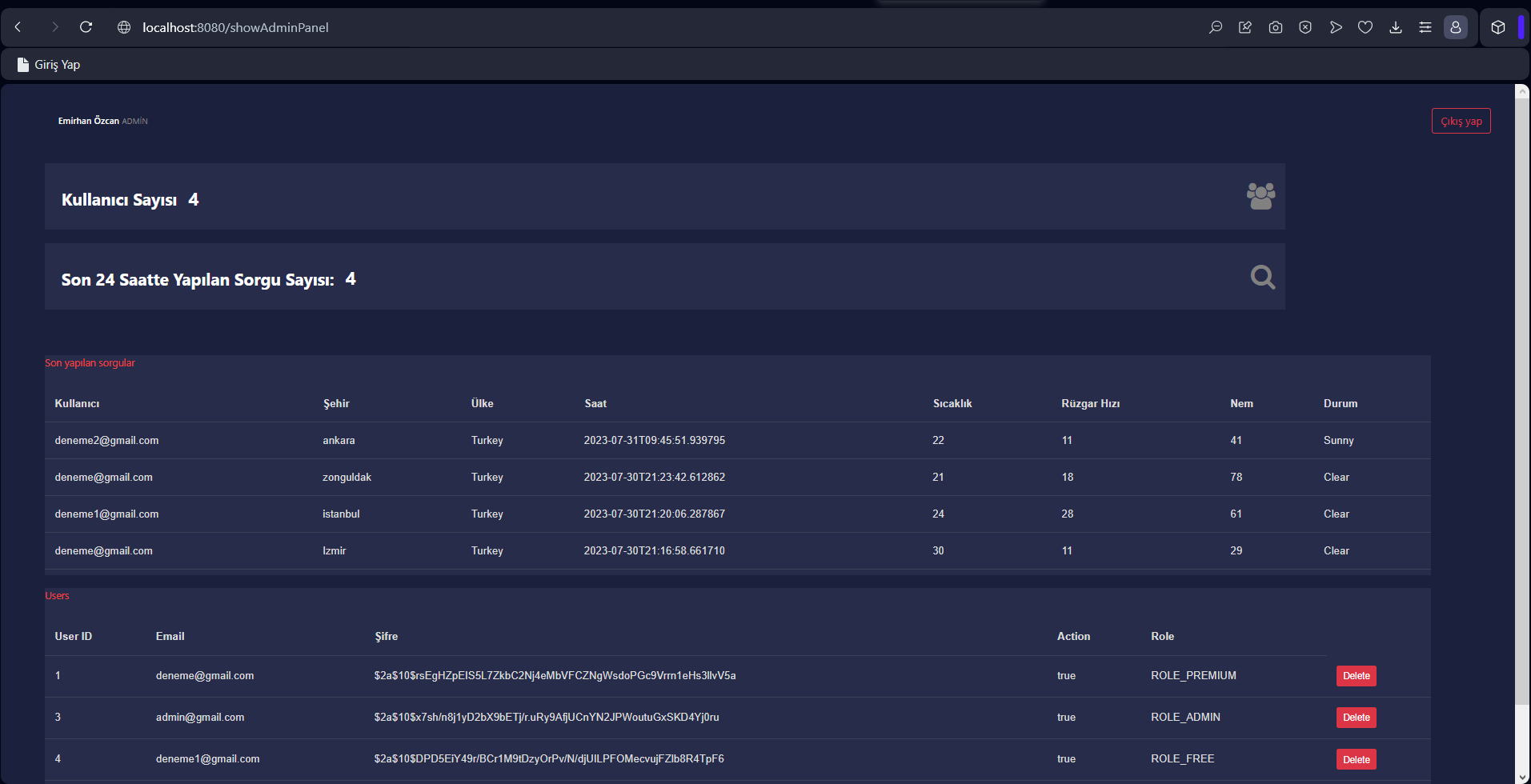Viewport: 1531px width, 784px height.
Task: Click ROLE_PREMIUM role cell
Action: [x=1193, y=676]
